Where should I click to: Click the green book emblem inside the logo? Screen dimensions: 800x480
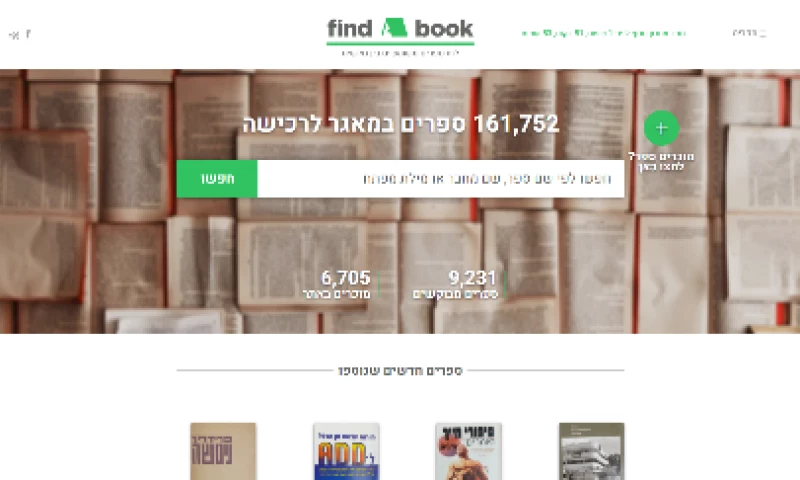pos(394,28)
